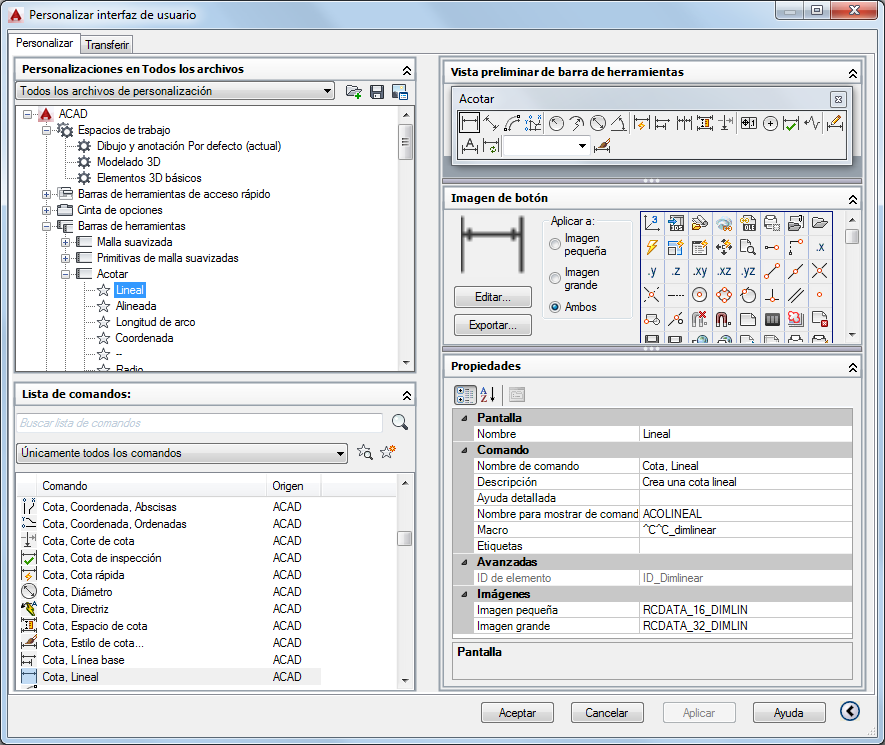Collapse the Imagen de botón panel chevron

point(852,199)
